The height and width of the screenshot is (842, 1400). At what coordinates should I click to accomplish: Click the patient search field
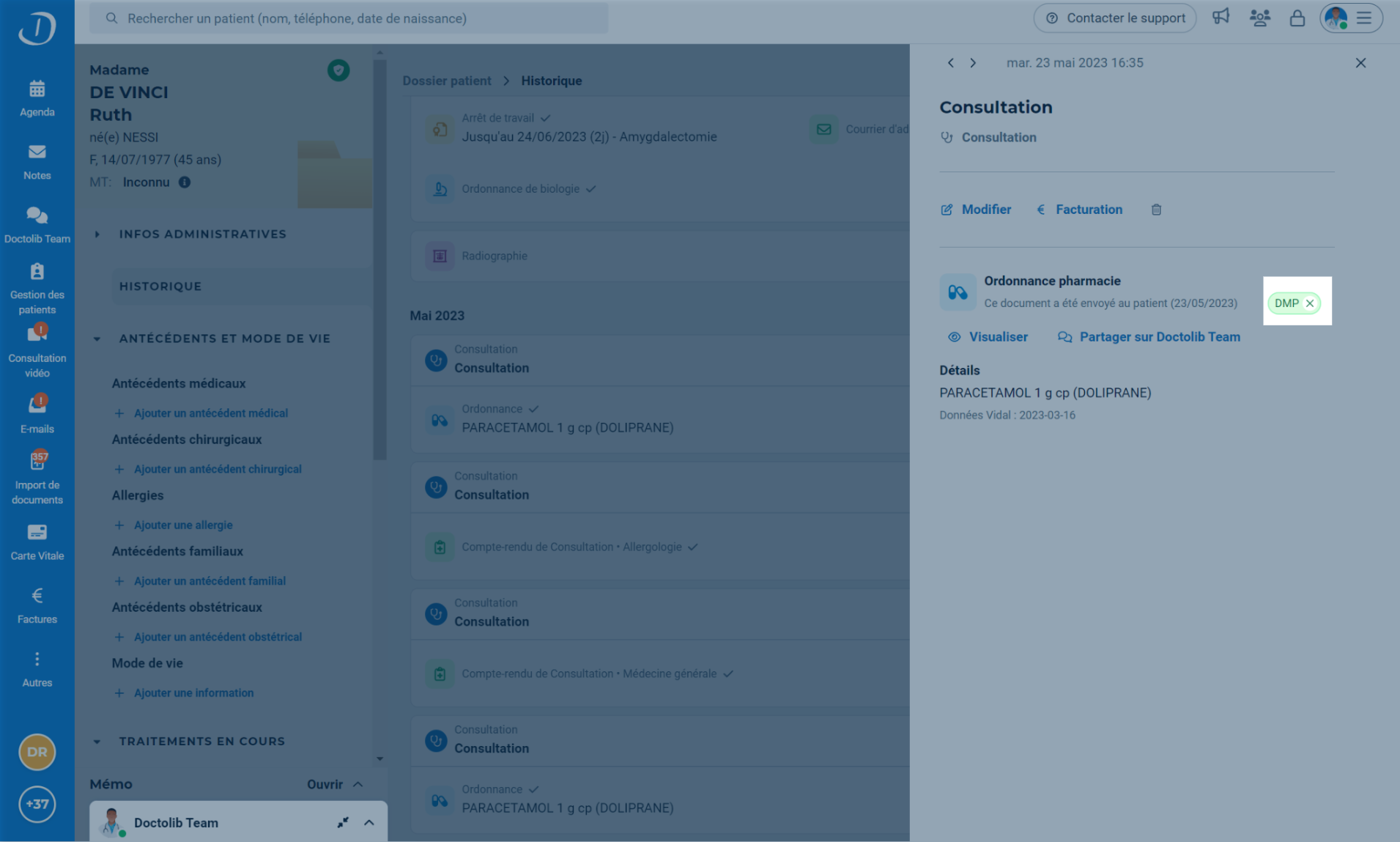[348, 18]
